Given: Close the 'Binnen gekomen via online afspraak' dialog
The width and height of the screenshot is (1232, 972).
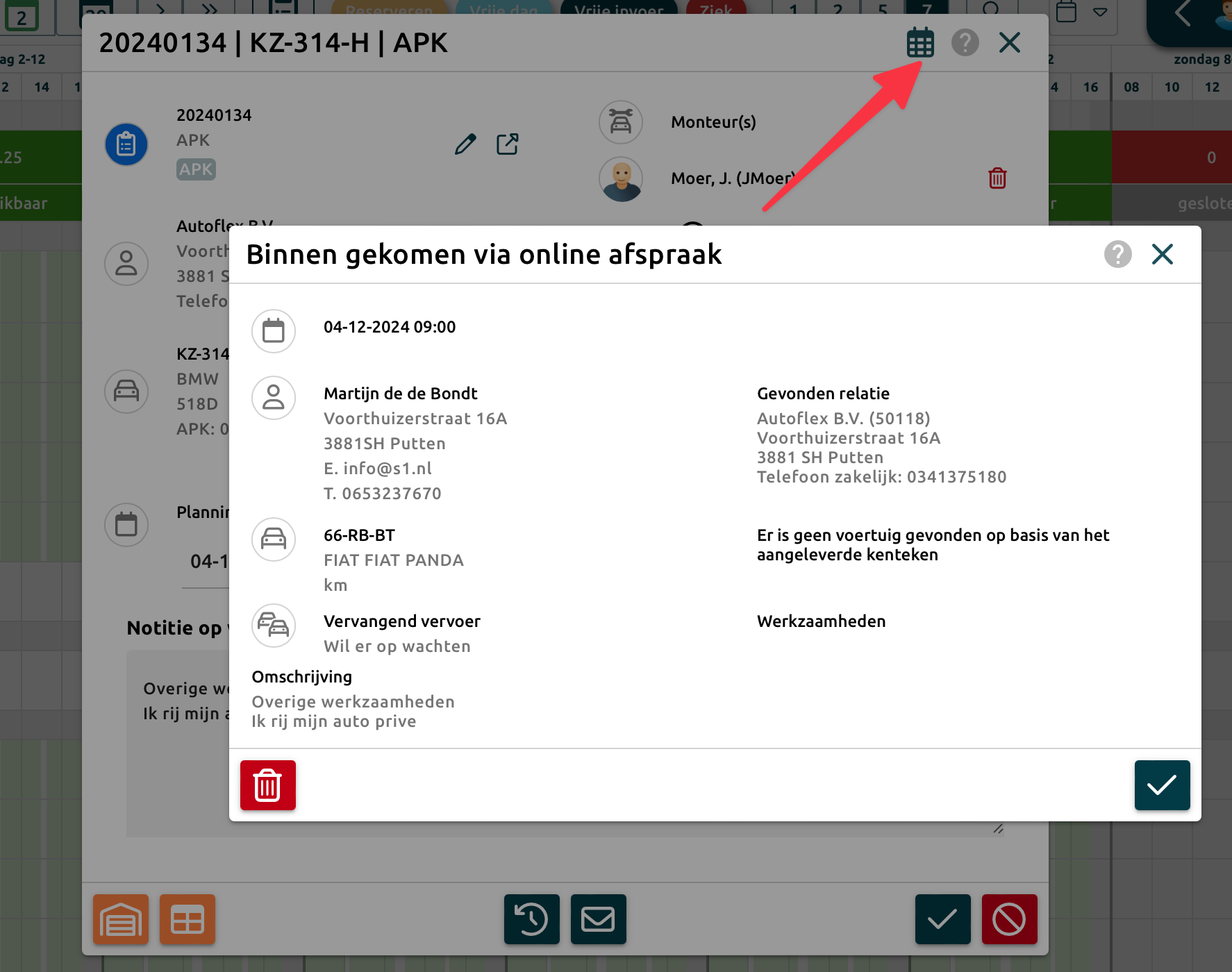Looking at the screenshot, I should coord(1162,254).
